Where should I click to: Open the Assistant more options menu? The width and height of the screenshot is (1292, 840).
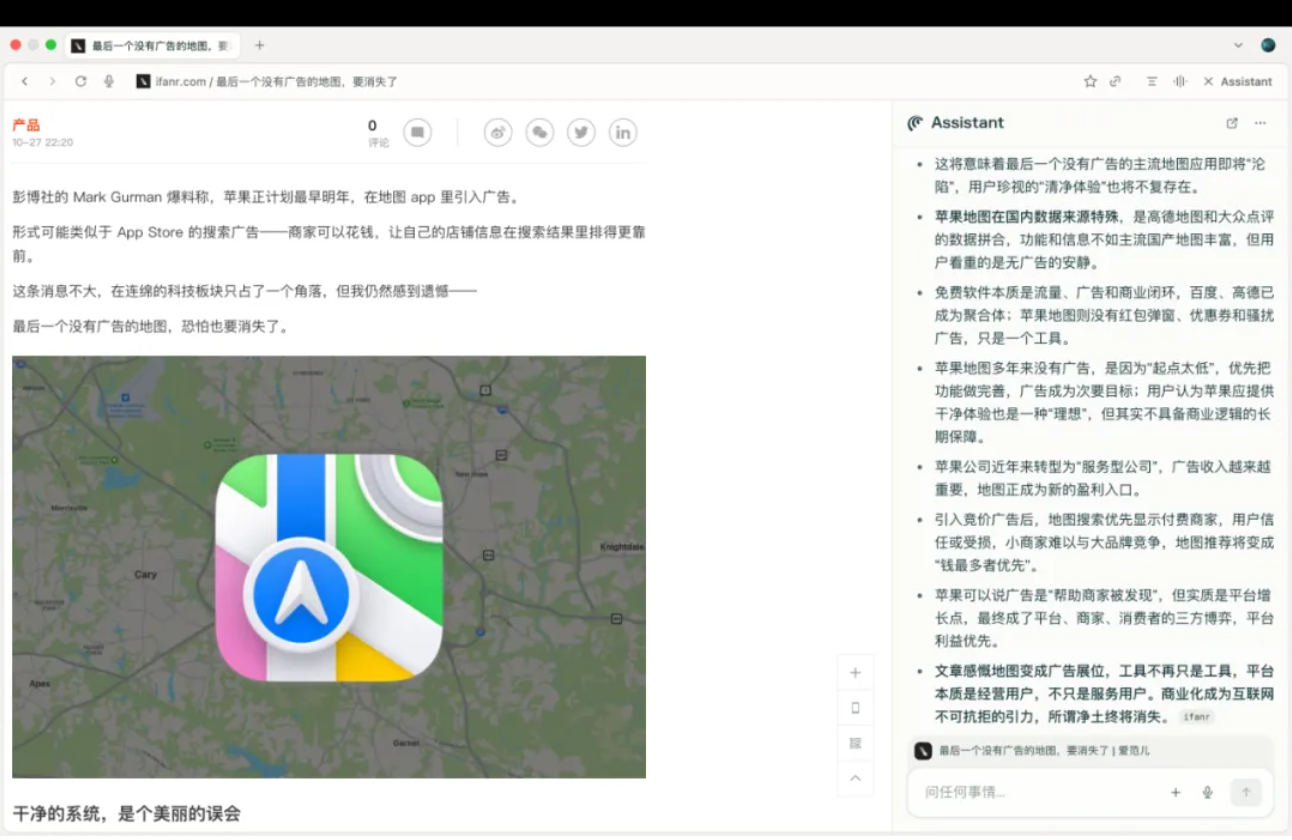(x=1260, y=122)
